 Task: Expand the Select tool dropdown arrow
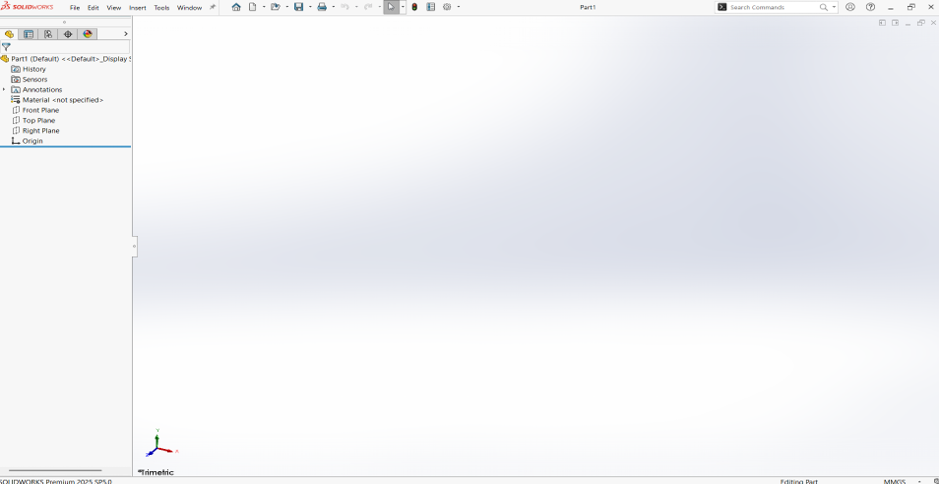(x=403, y=7)
